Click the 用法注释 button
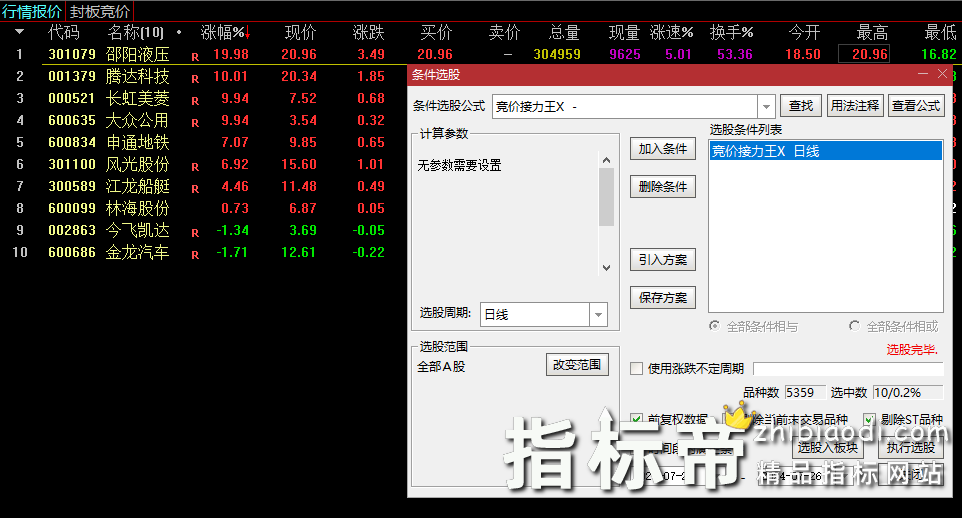Screen dimensions: 962x518 tap(855, 106)
